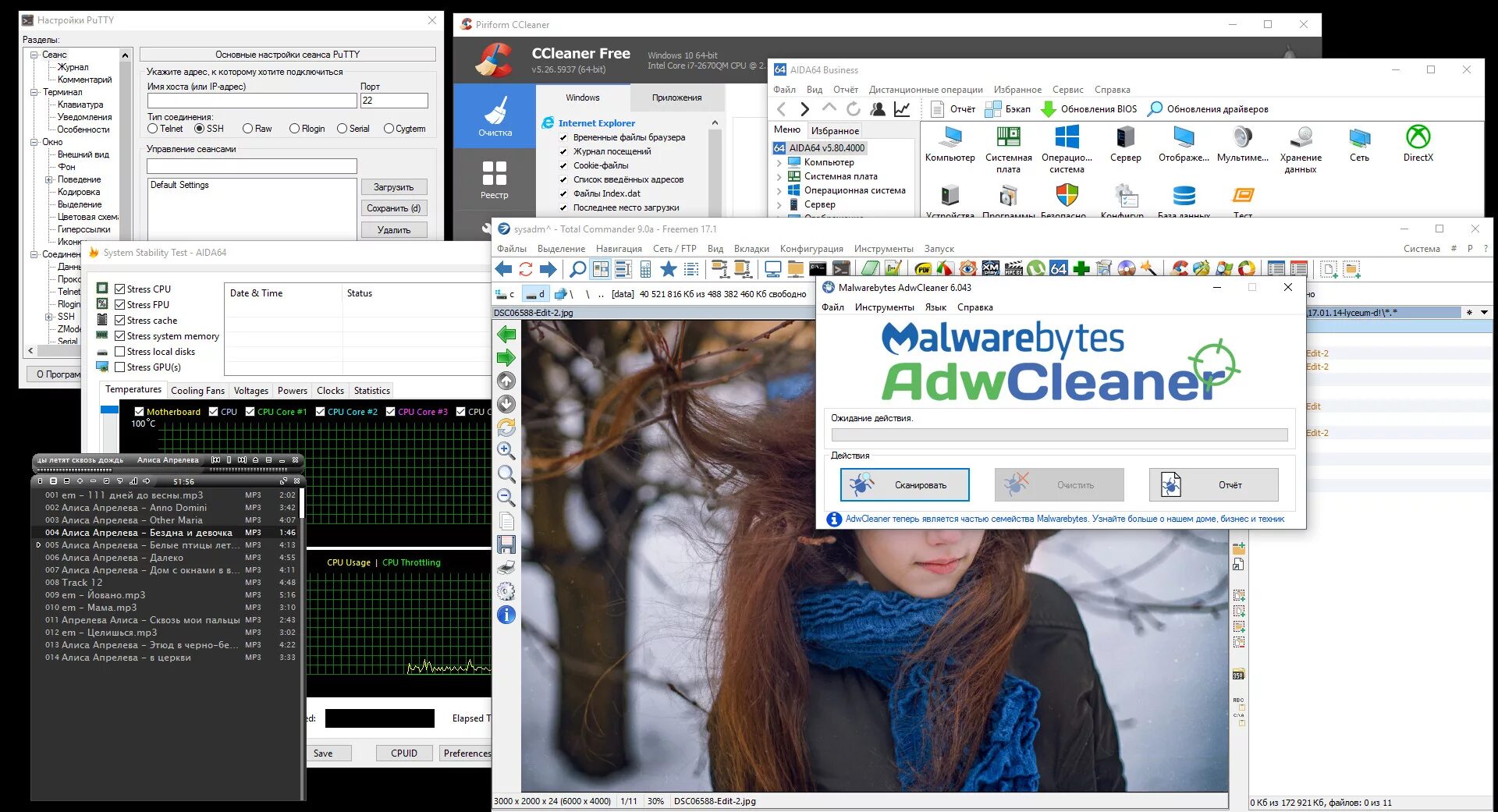This screenshot has height=812, width=1498.
Task: Click Обновления драйверов in AIDA64 toolbar
Action: (x=1208, y=109)
